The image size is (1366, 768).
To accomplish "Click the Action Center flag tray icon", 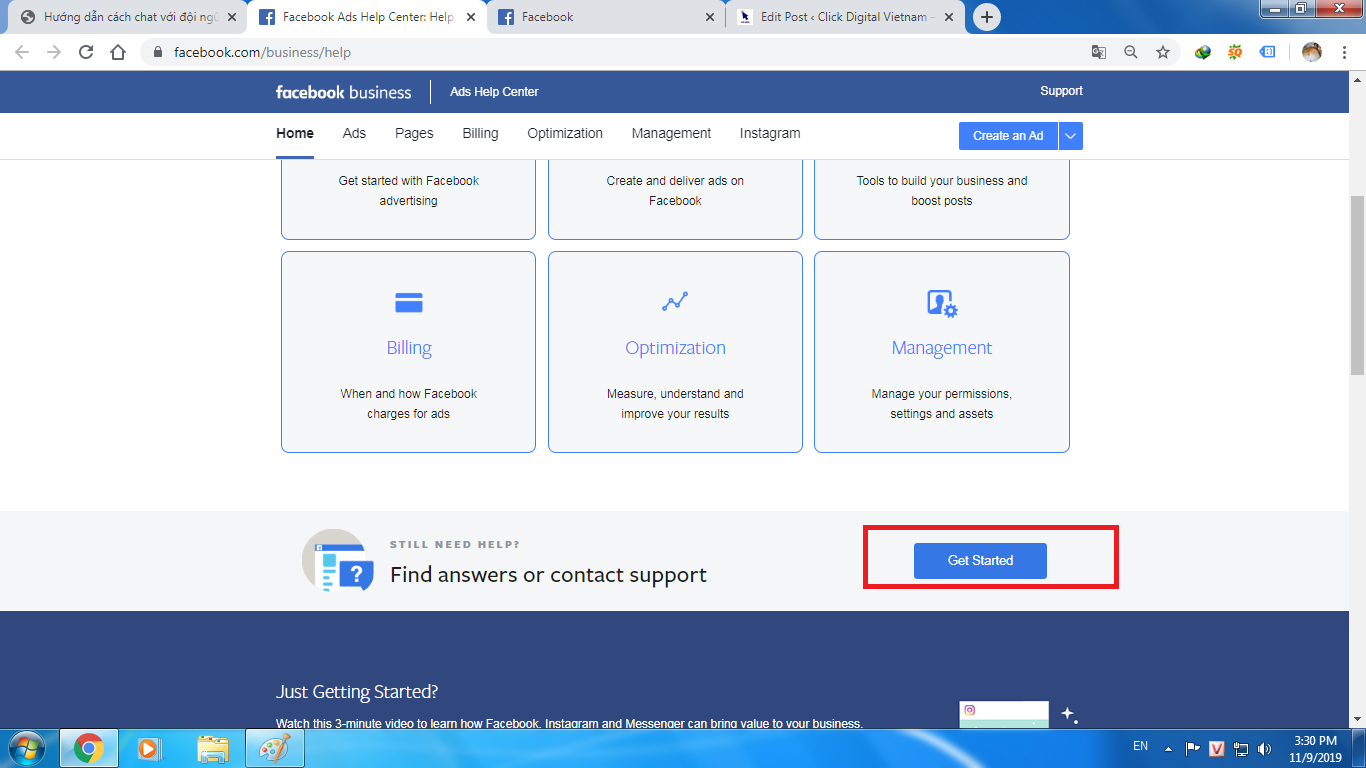I will click(x=1192, y=748).
